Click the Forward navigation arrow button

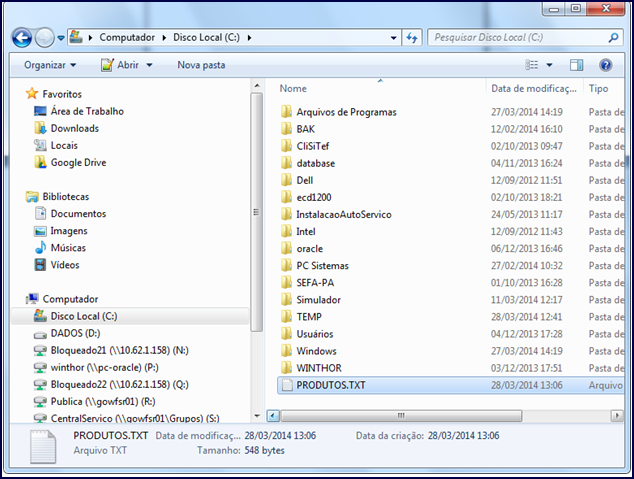(x=44, y=38)
